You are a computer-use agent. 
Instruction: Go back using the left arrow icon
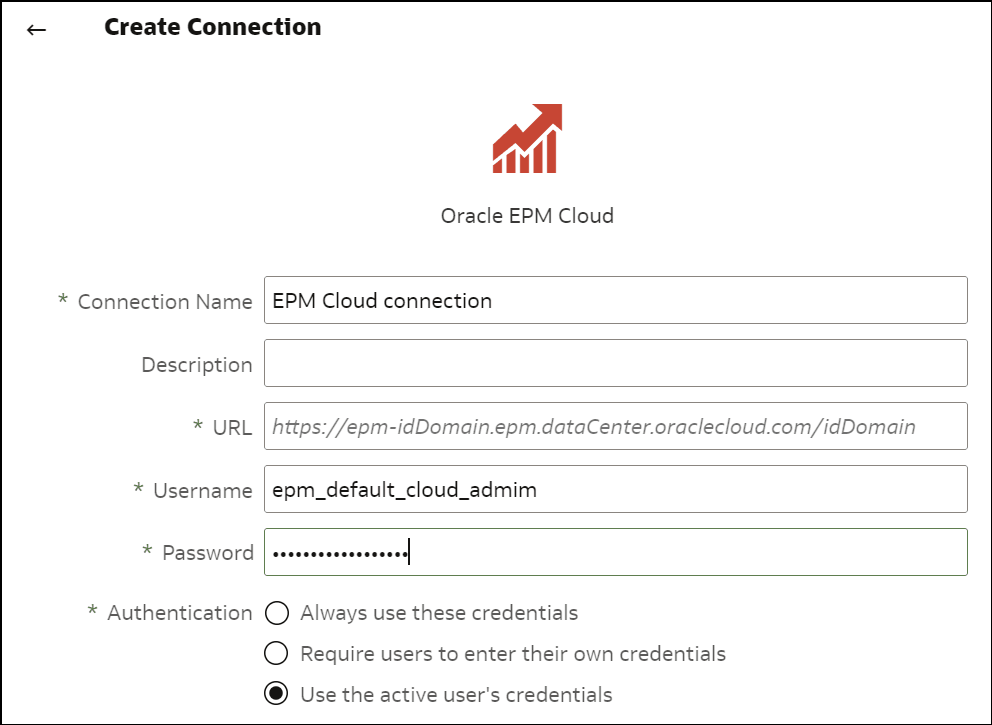[x=36, y=30]
